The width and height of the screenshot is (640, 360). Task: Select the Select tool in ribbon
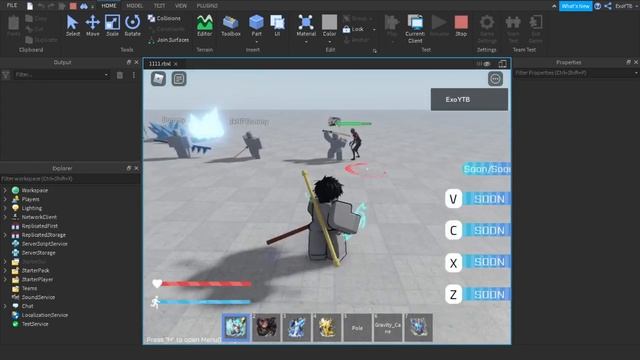pos(73,26)
